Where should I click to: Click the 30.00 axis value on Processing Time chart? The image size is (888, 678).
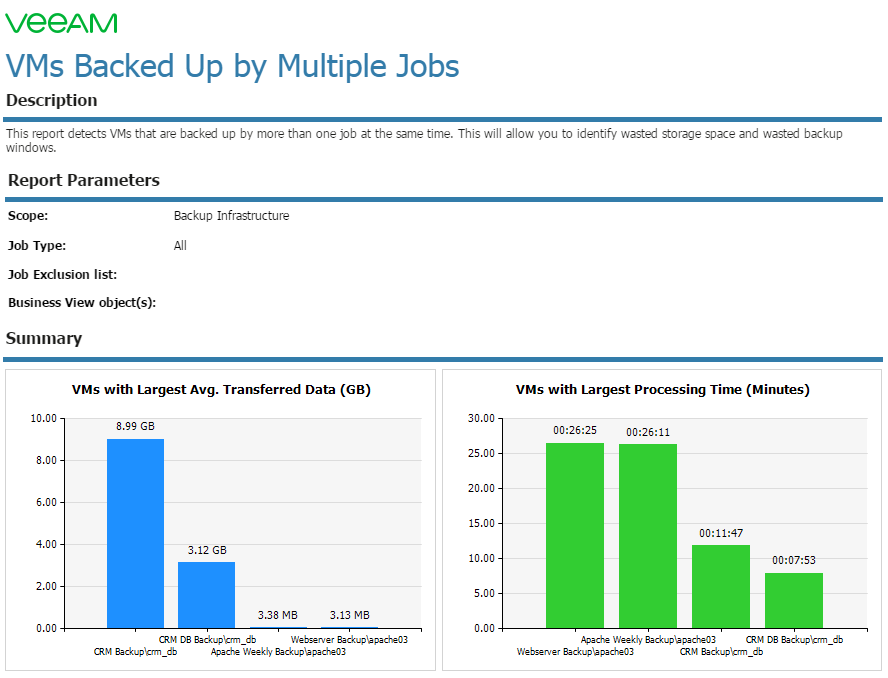(481, 419)
